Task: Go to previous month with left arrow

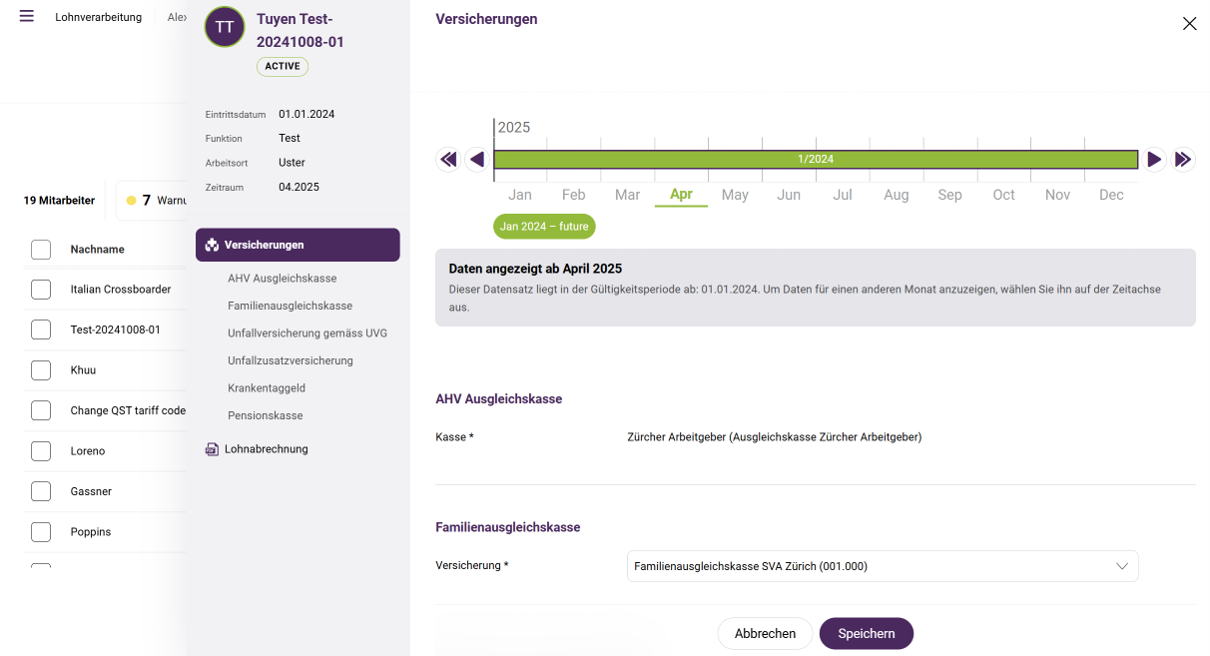Action: [477, 160]
